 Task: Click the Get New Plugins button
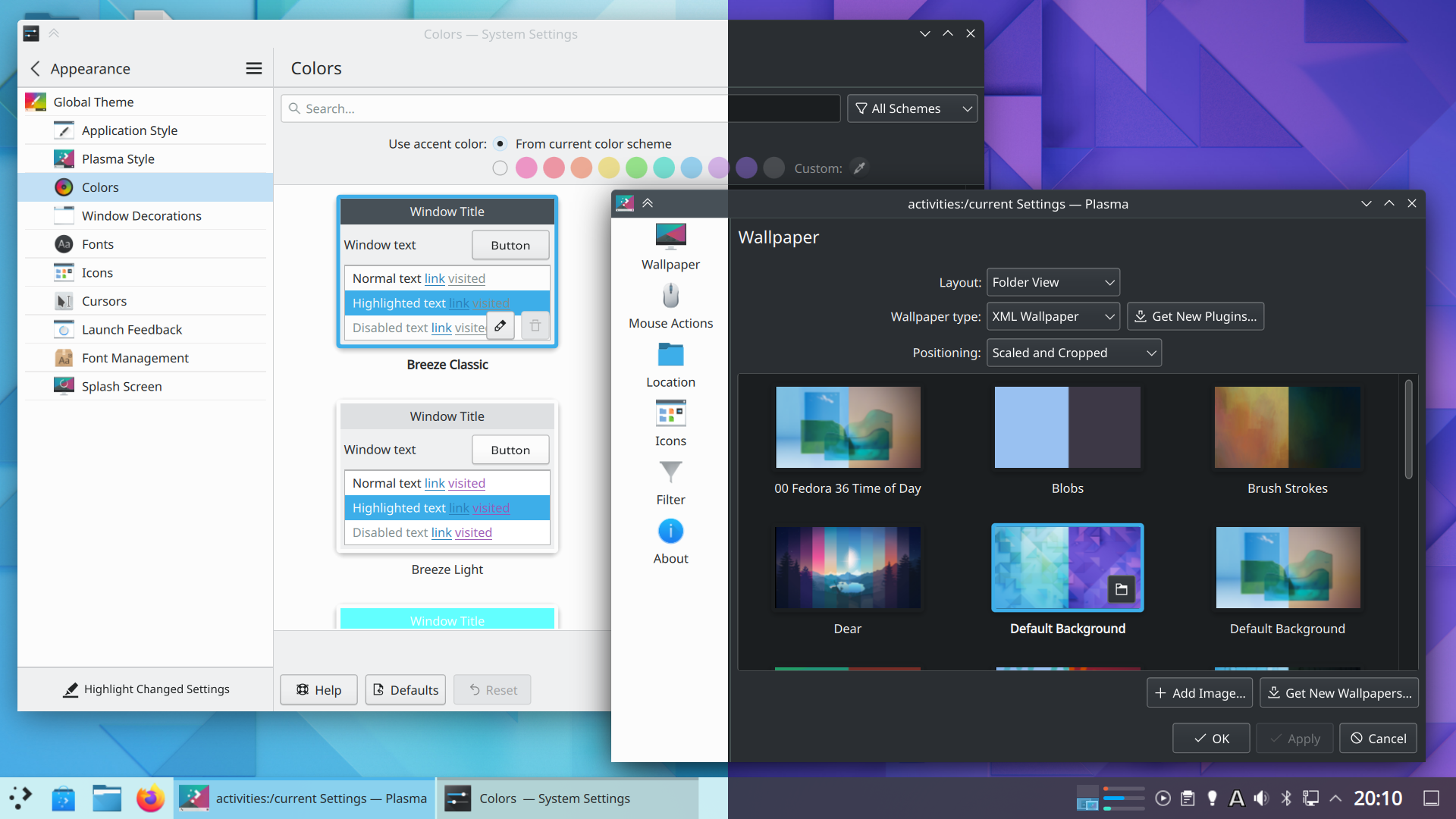click(x=1195, y=316)
